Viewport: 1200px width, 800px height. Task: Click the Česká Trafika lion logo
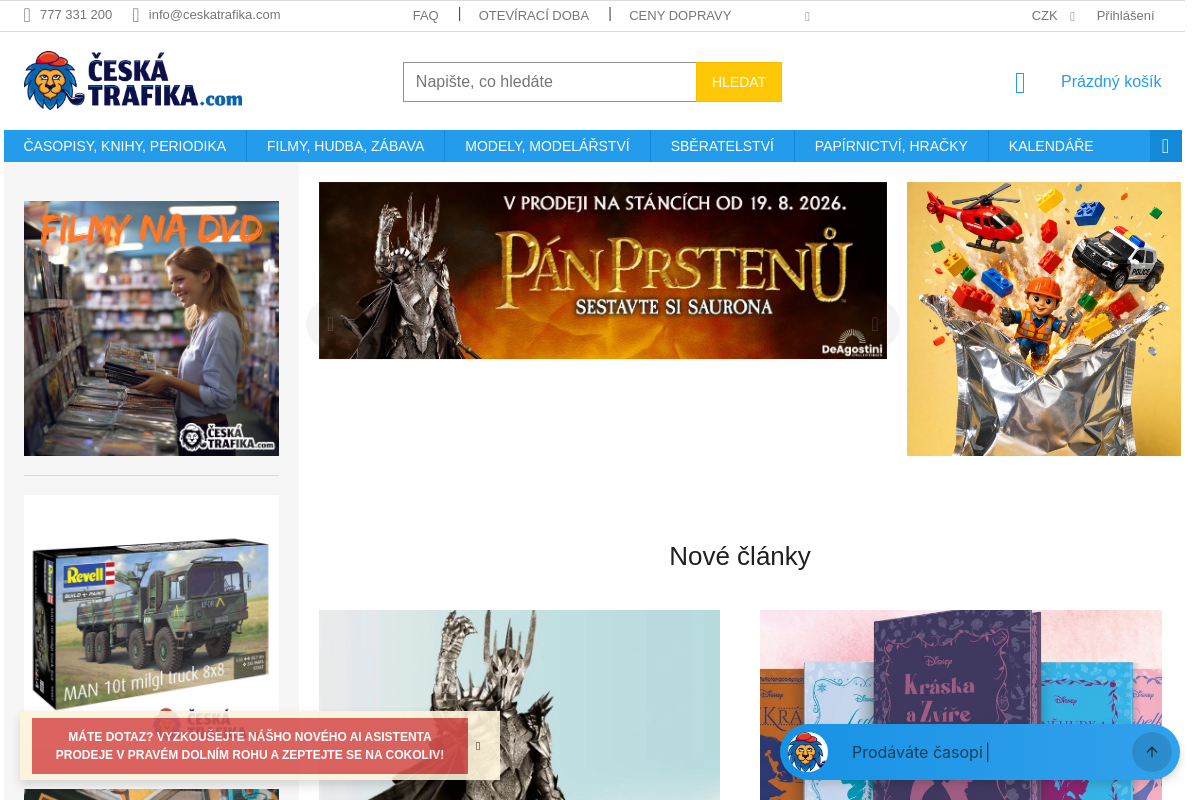133,81
